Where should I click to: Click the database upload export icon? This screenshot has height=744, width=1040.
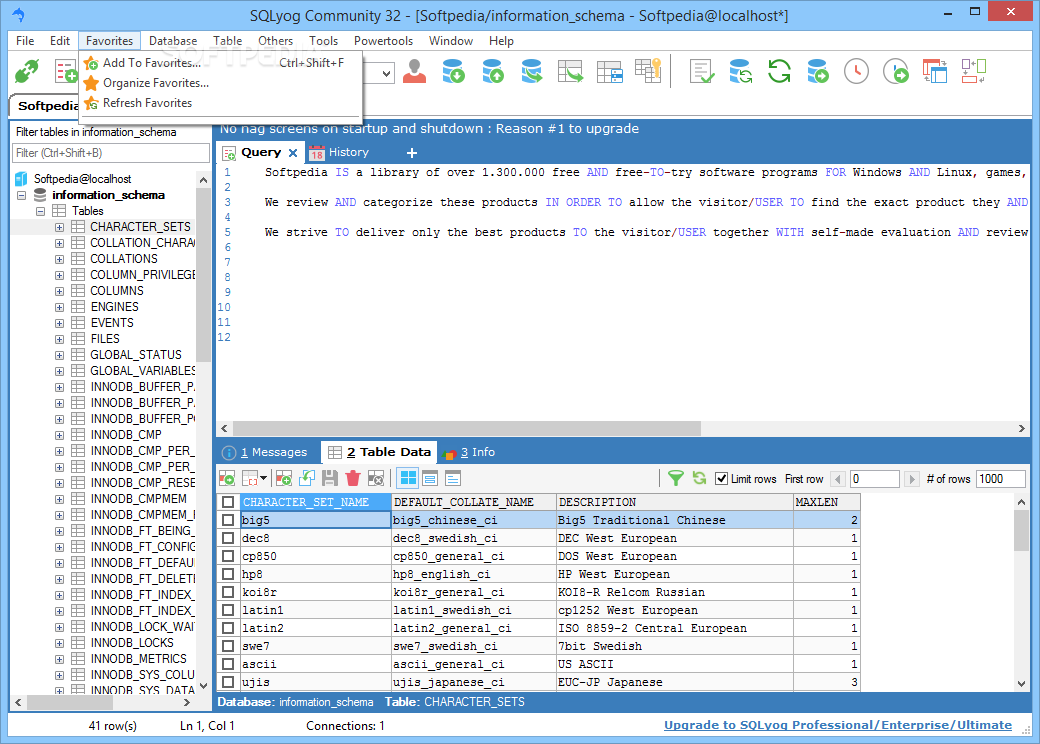(493, 71)
